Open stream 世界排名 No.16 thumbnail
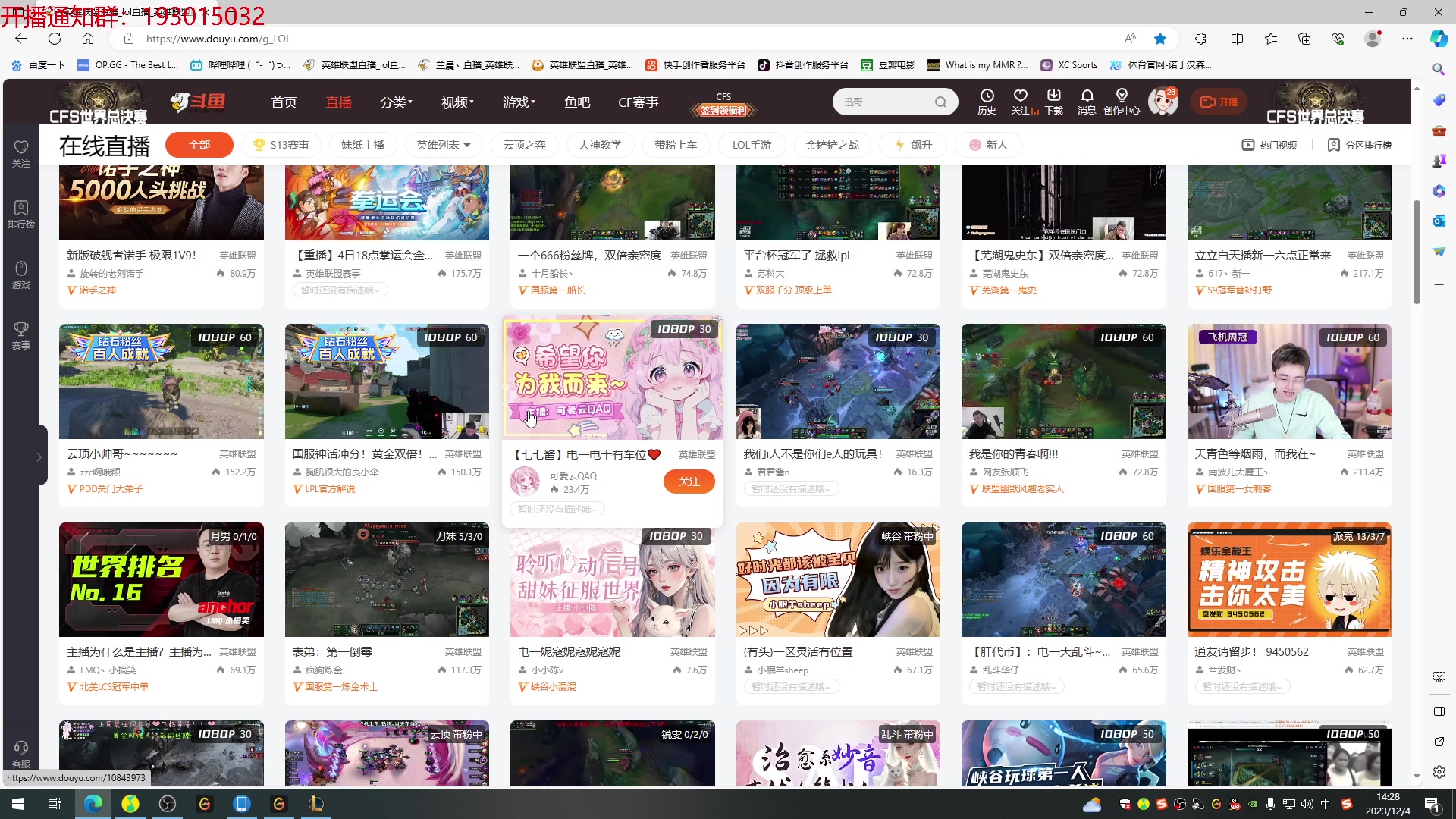 (162, 579)
